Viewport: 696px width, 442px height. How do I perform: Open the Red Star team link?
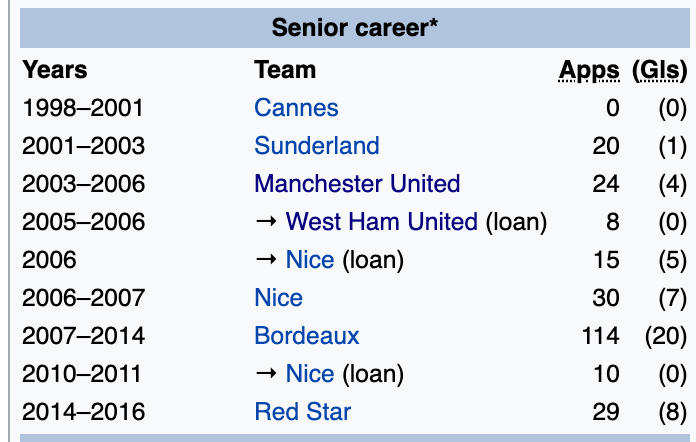tap(302, 412)
